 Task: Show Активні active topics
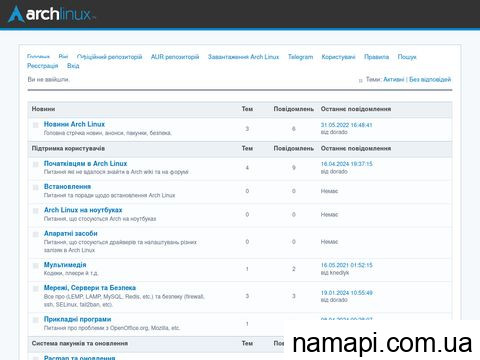tap(394, 79)
